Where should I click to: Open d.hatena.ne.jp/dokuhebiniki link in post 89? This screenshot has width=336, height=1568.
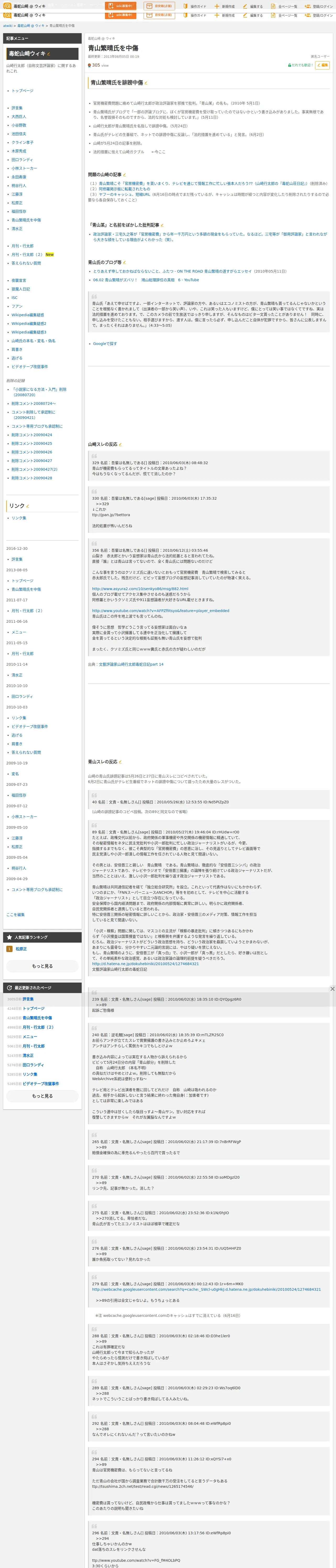[x=145, y=964]
